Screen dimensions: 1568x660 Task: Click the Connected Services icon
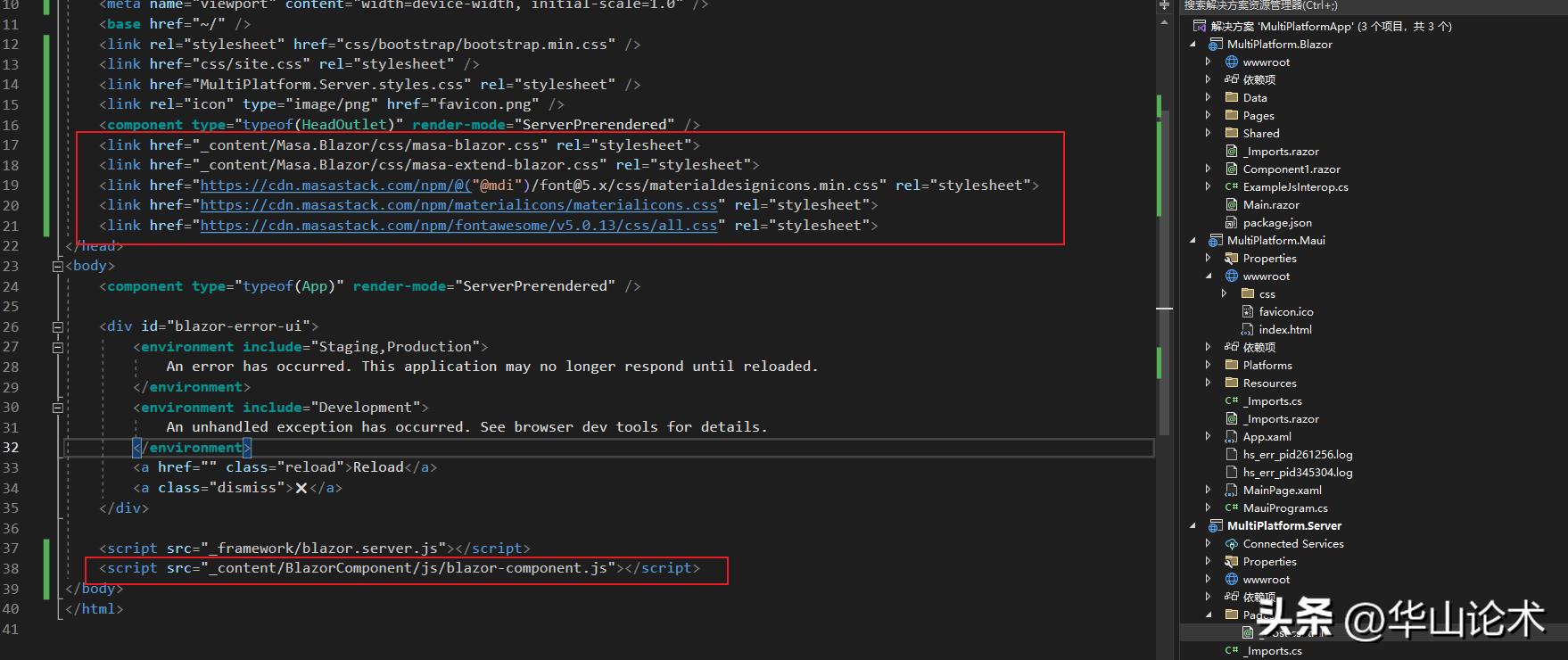(1232, 543)
